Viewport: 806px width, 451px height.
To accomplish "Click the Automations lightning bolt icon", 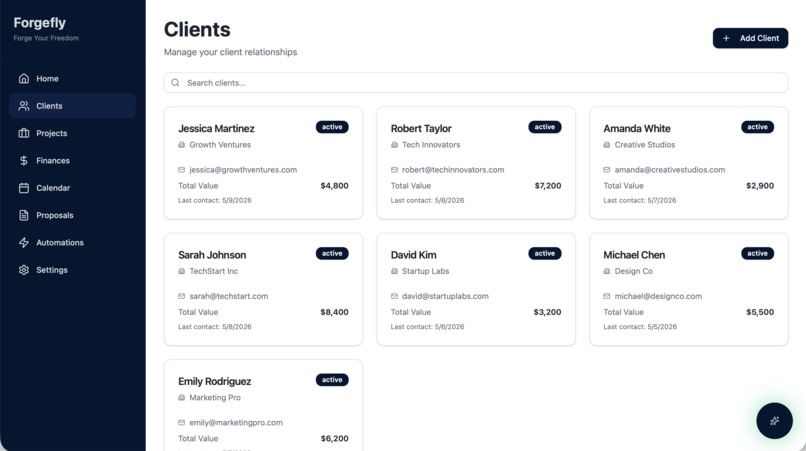I will [x=24, y=242].
